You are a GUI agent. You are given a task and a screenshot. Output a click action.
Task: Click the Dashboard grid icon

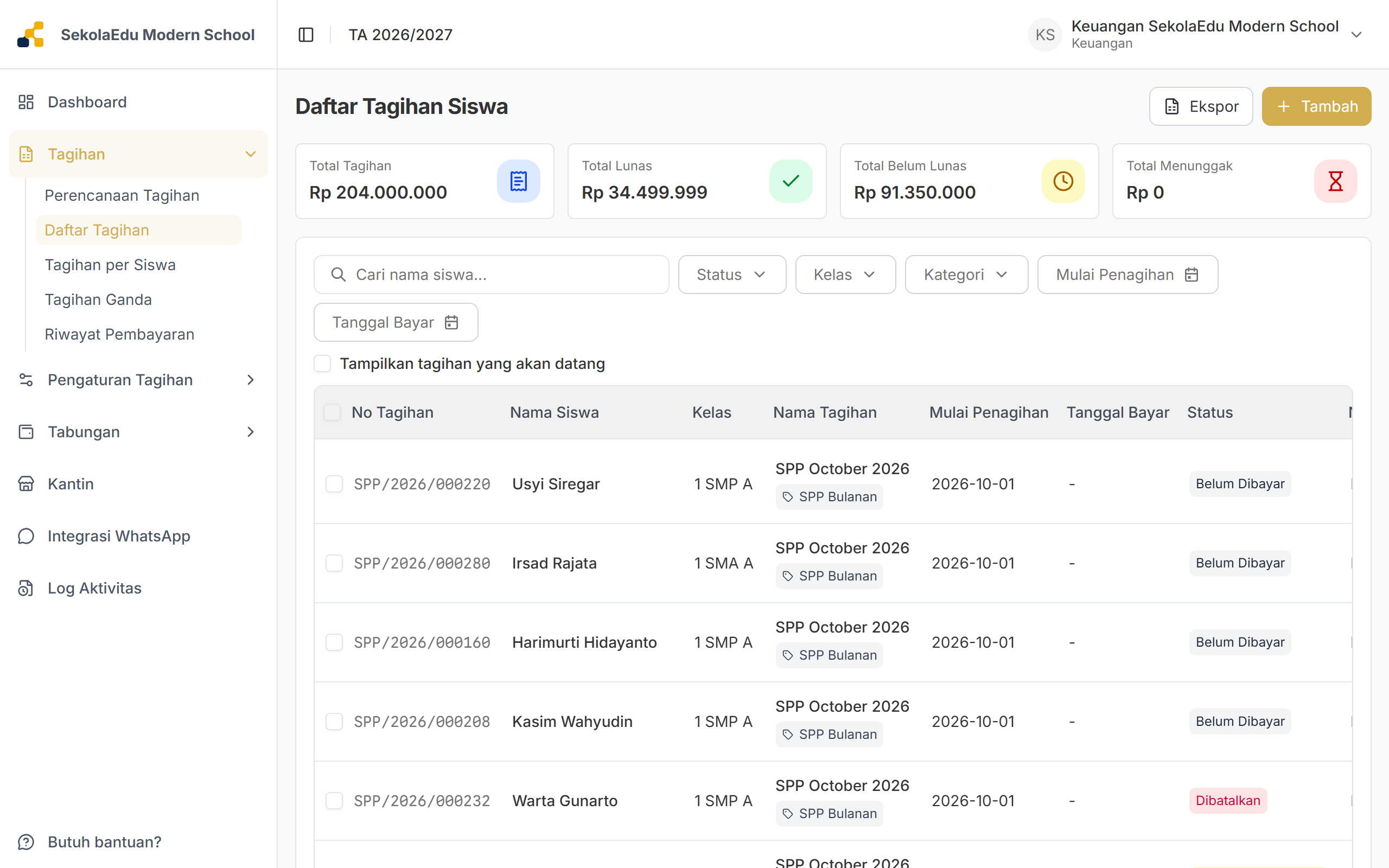click(26, 102)
